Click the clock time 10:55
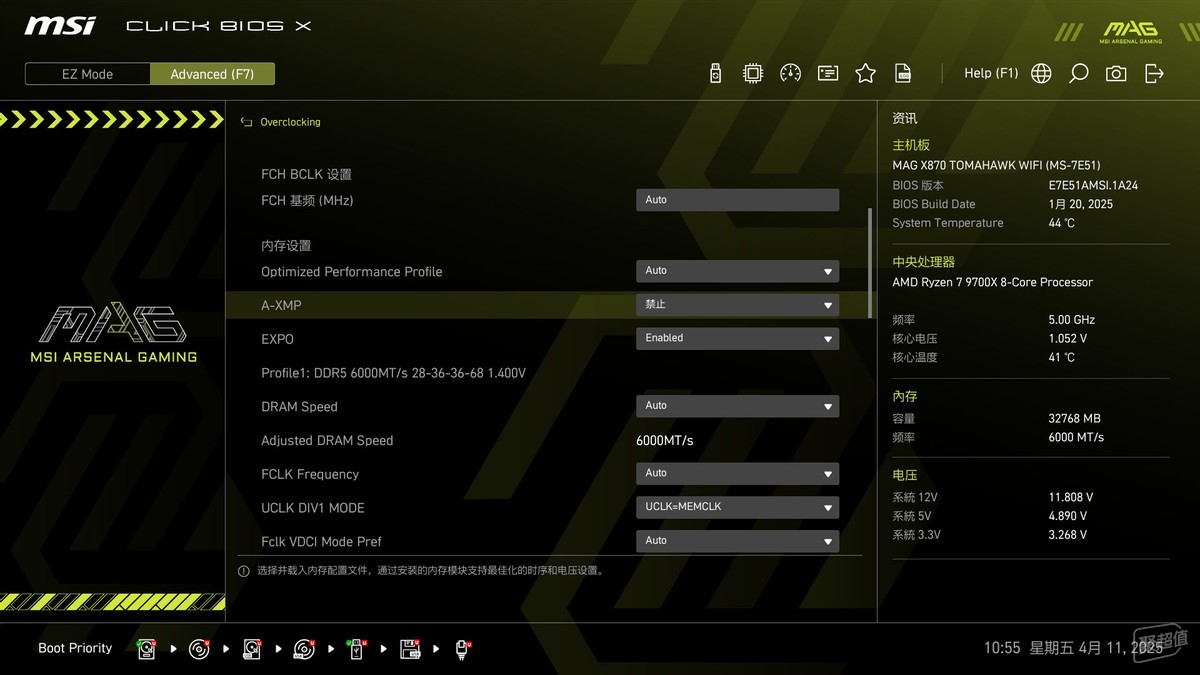This screenshot has width=1200, height=675. point(1002,648)
